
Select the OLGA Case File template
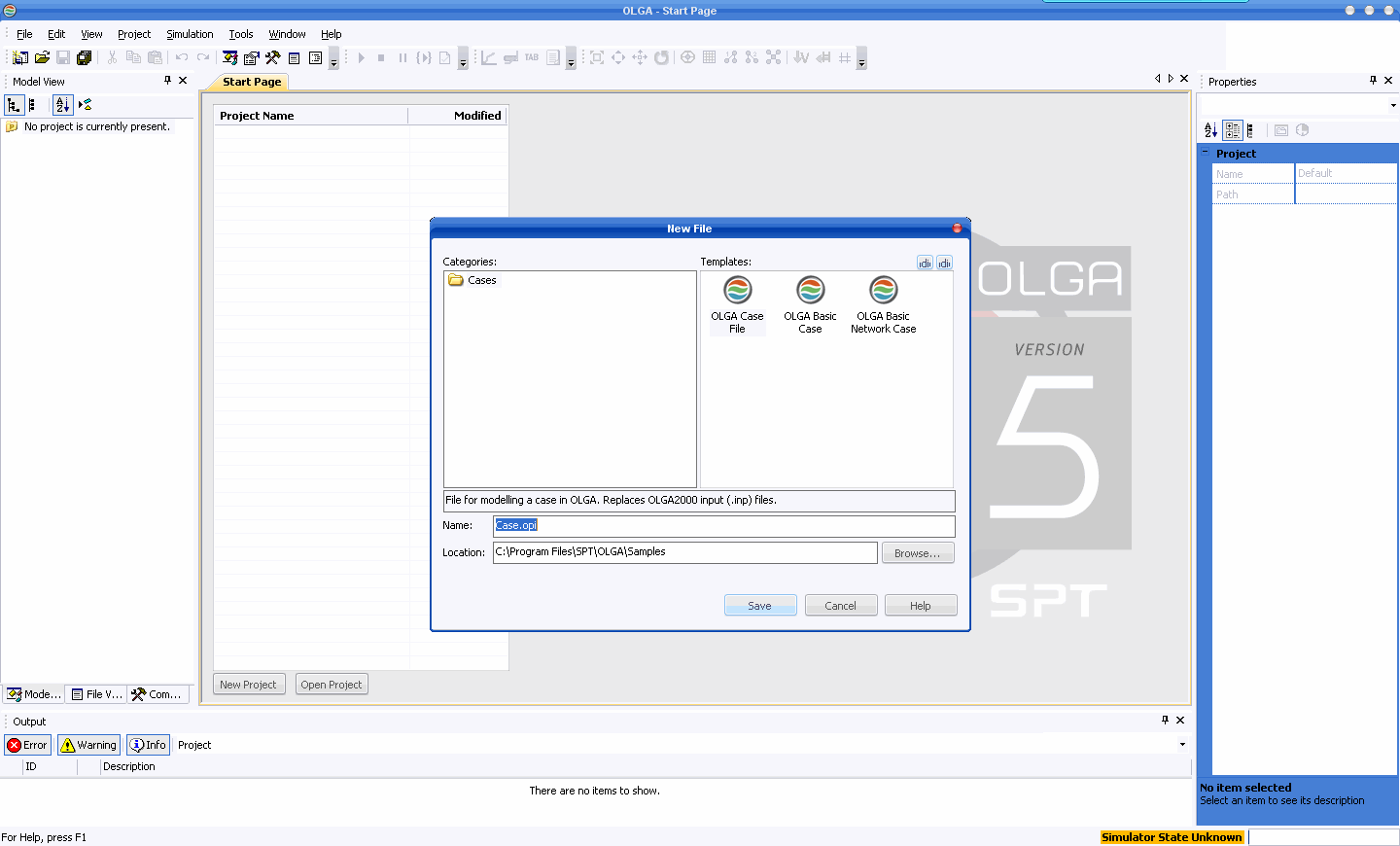(x=737, y=306)
